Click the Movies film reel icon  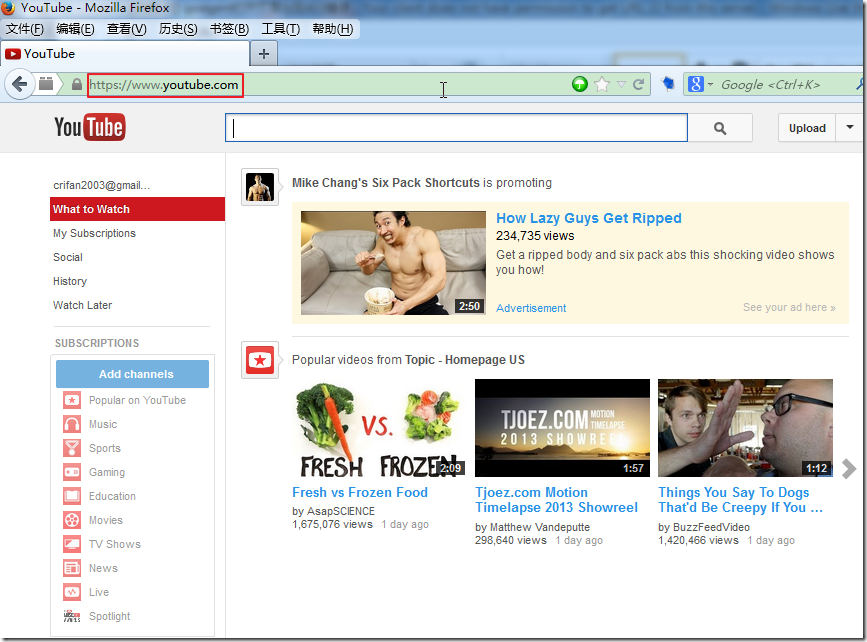point(72,520)
